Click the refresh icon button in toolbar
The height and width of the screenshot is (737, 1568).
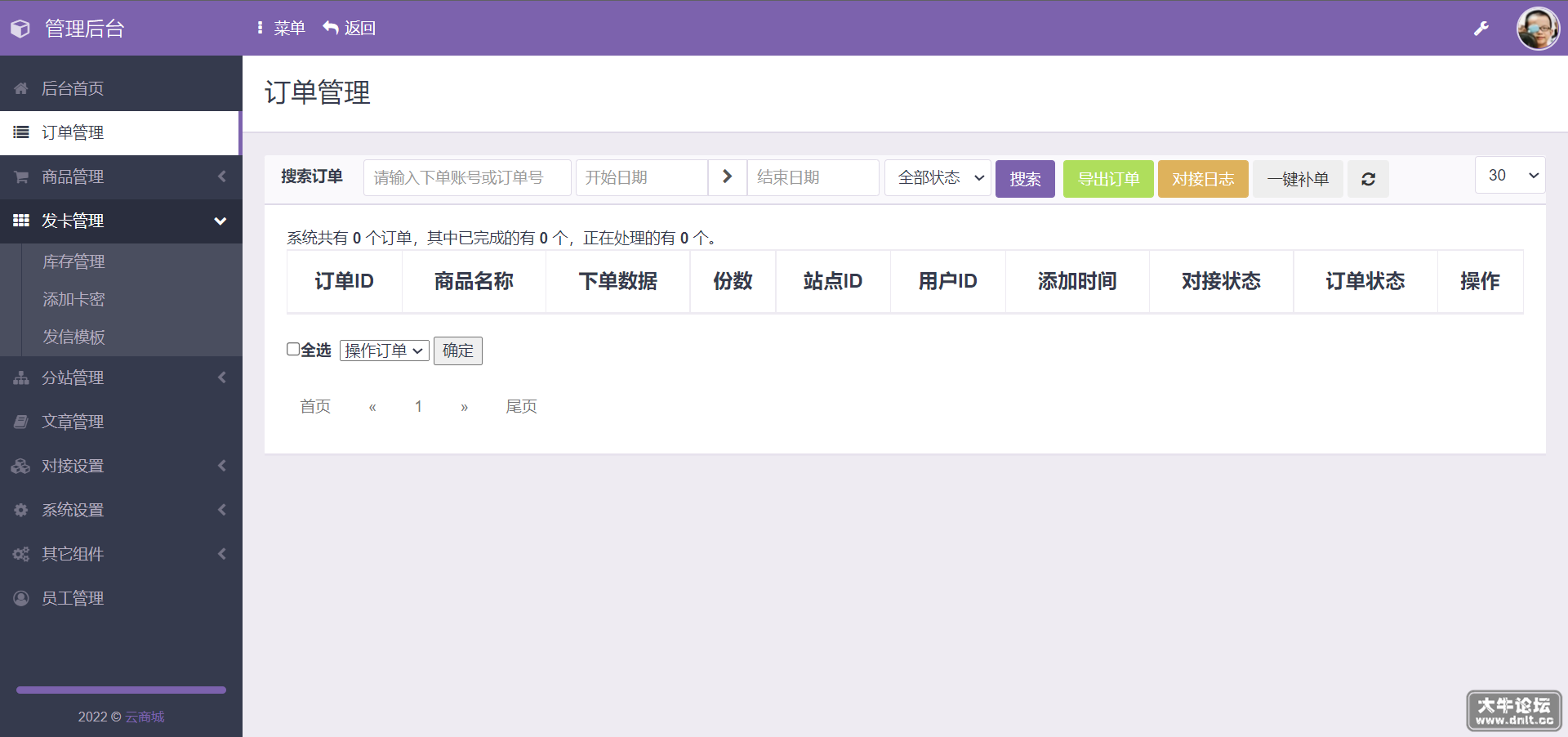(1368, 179)
